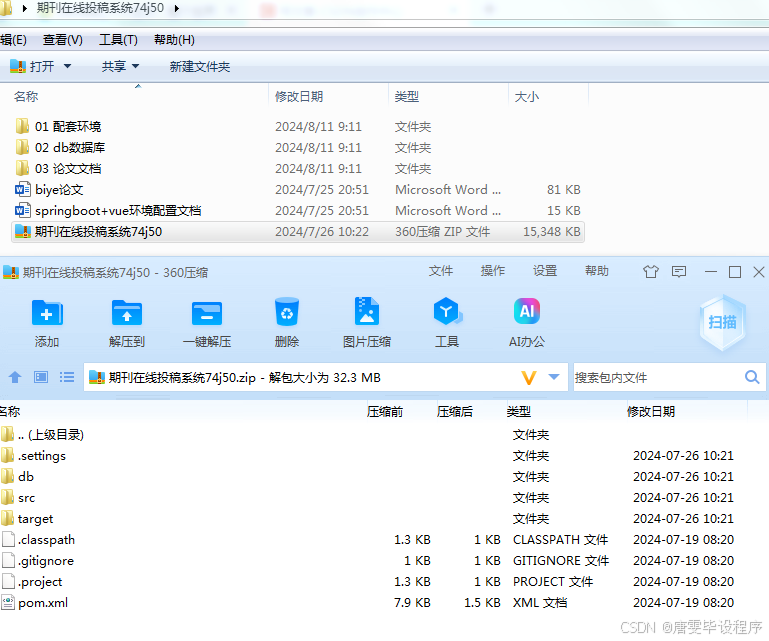Expand the breadcrumb arrow after 期刊在线投稿系统74j50

[x=177, y=8]
